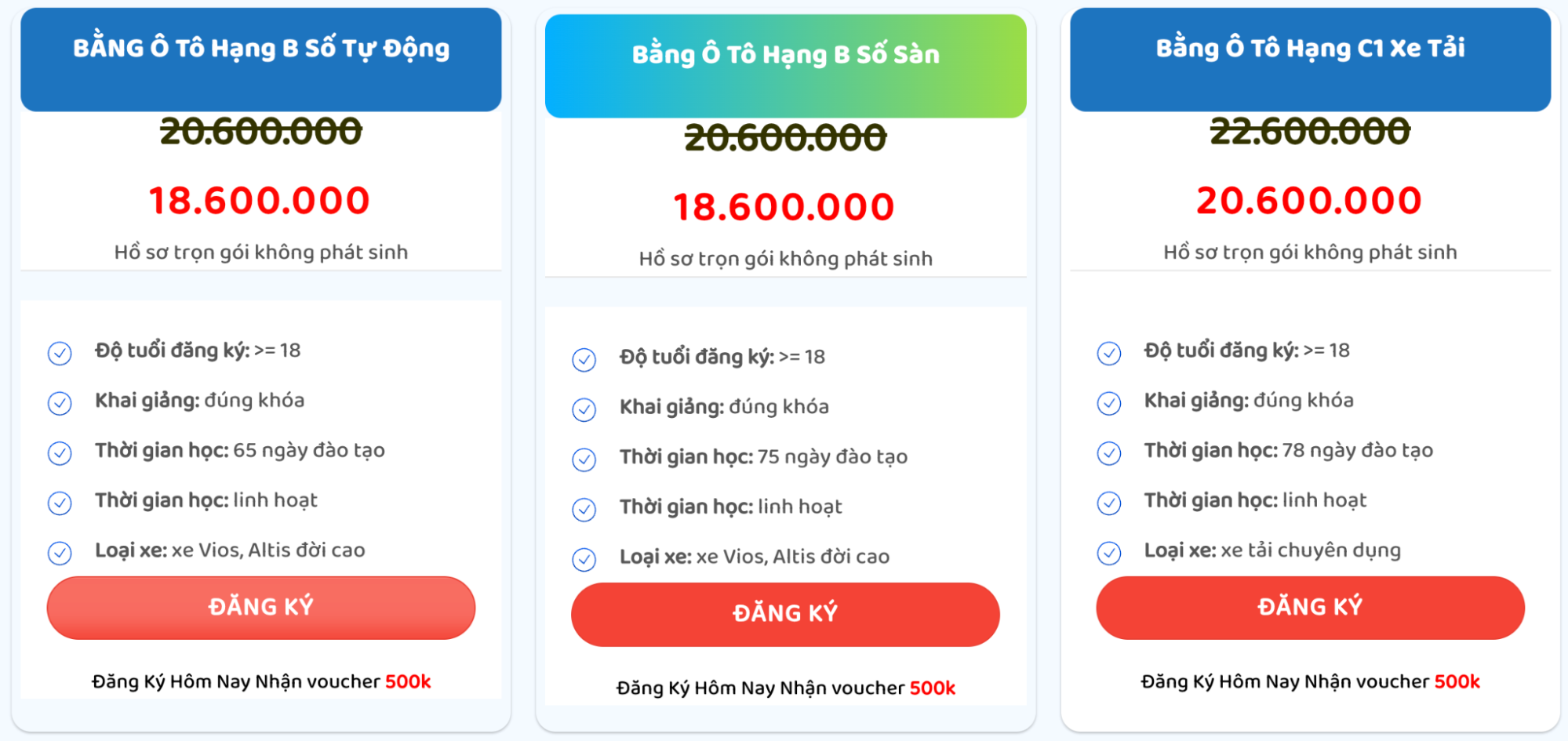Click the red 20.600.000 price for C1
This screenshot has height=741, width=1568.
1308,201
